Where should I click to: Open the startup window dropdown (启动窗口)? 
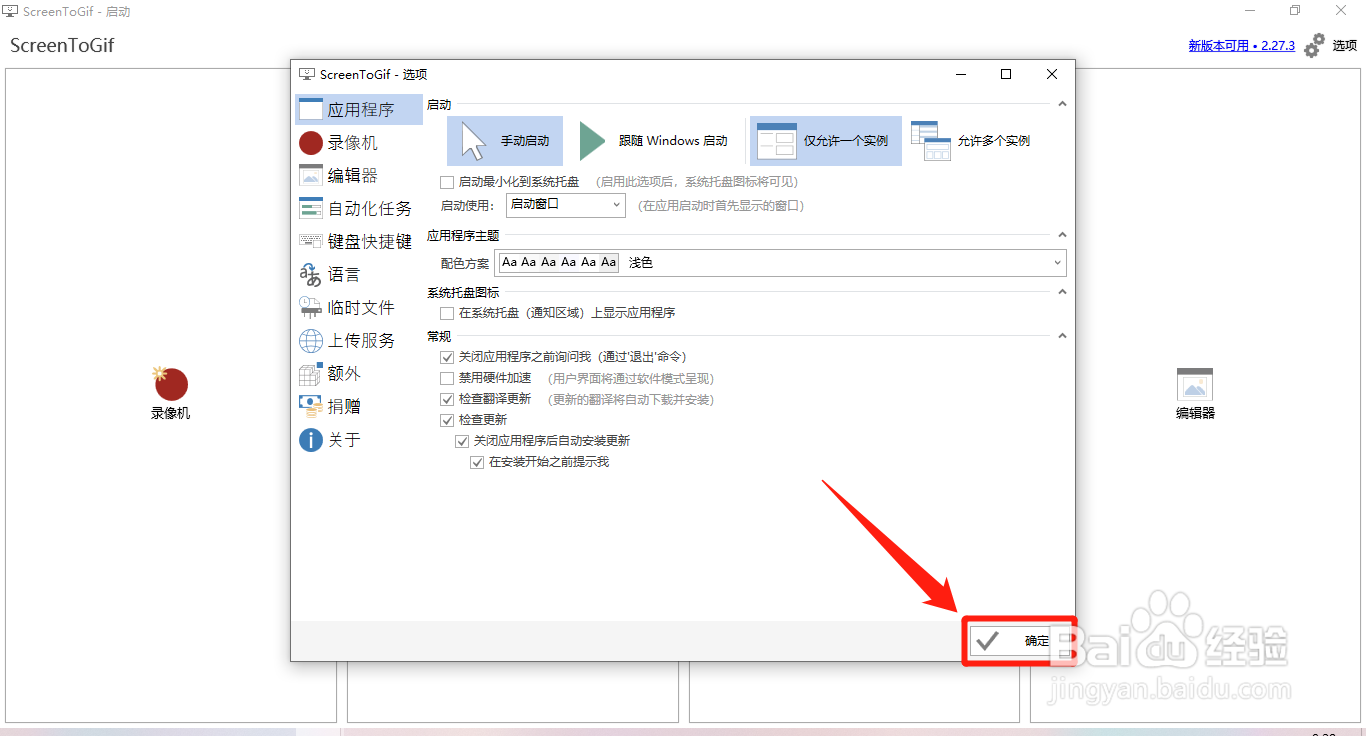565,205
